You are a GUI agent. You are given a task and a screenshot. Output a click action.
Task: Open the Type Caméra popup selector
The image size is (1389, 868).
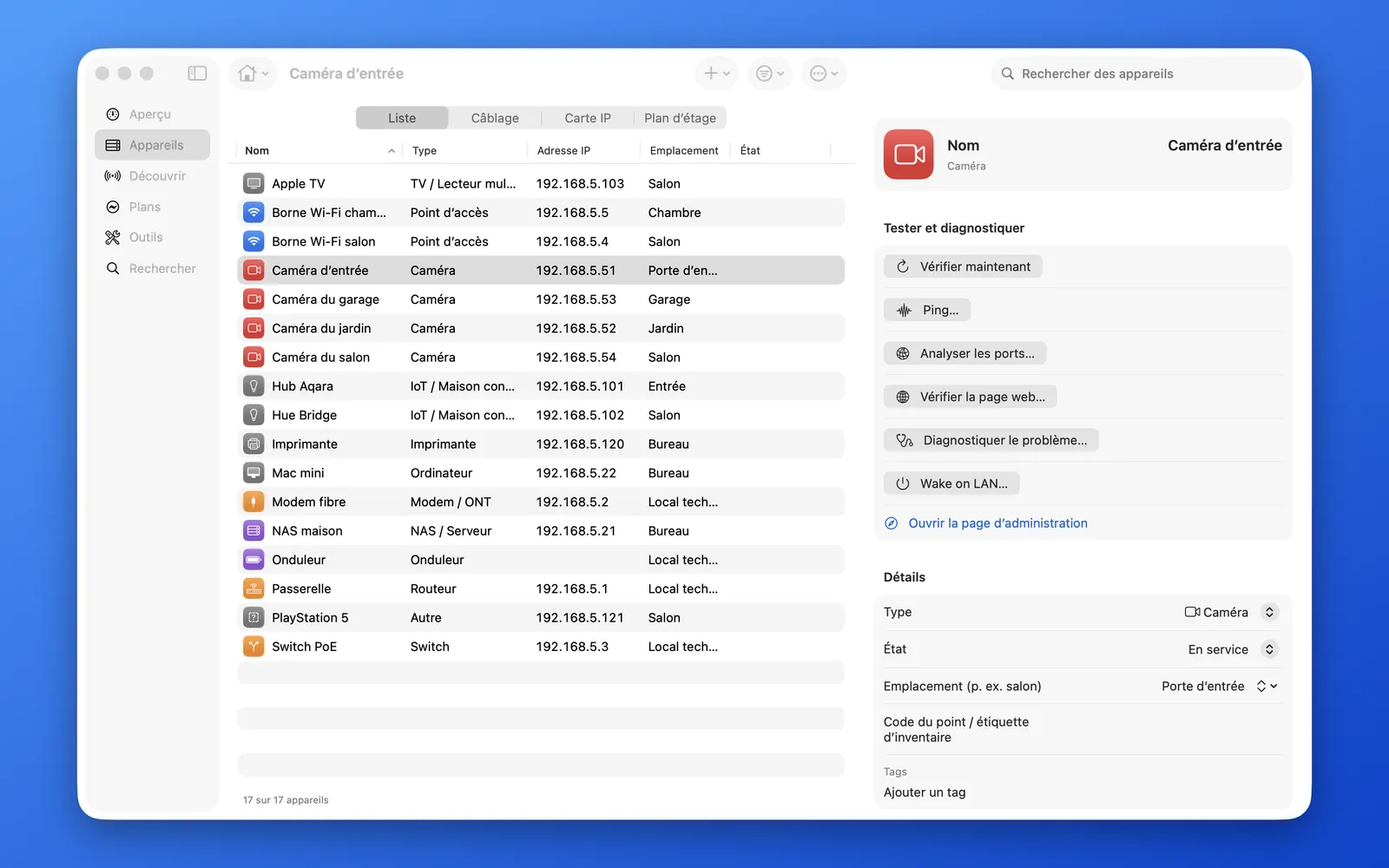click(1231, 613)
